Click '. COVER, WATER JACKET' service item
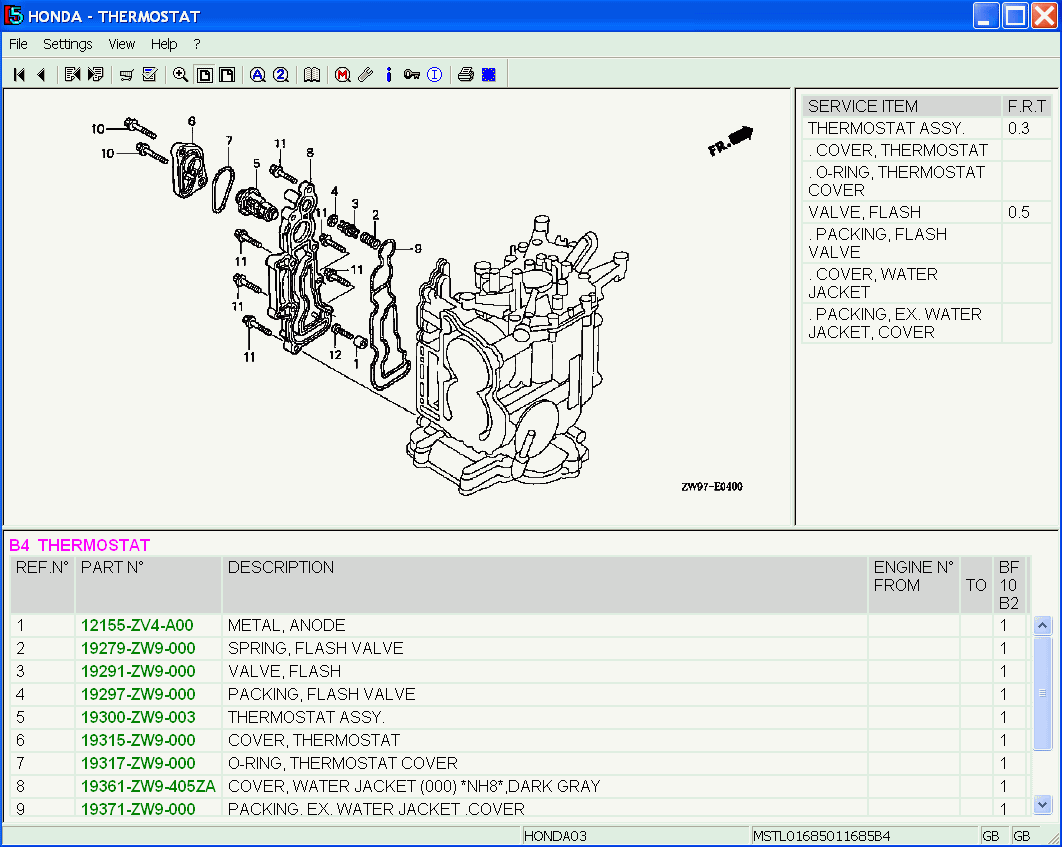The width and height of the screenshot is (1062, 847). (873, 283)
